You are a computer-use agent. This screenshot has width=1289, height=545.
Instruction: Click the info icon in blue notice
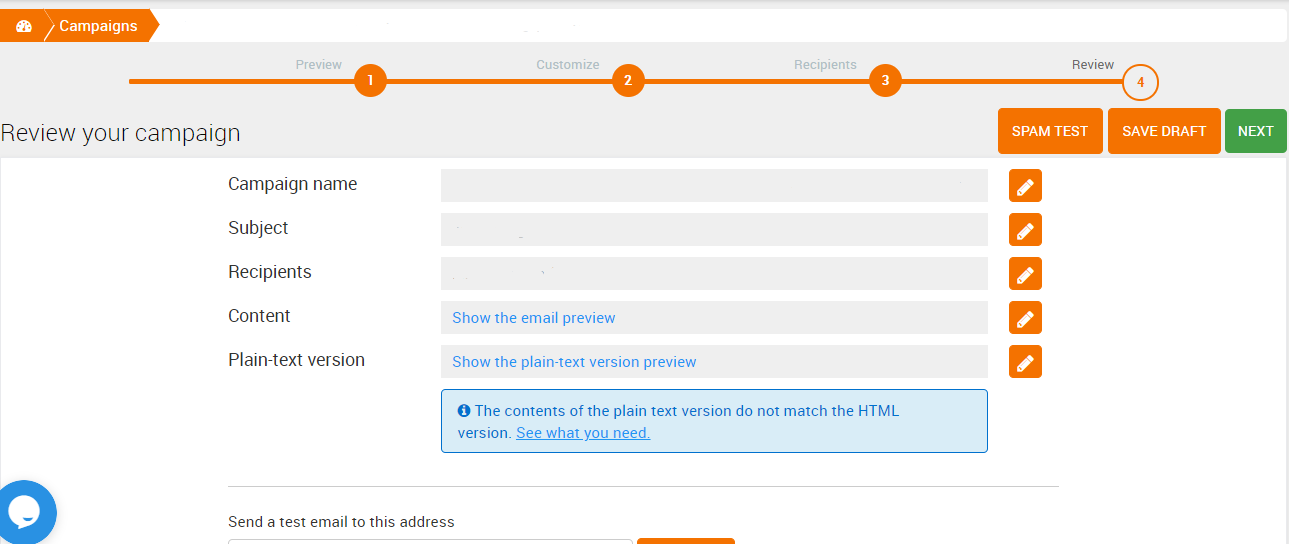[464, 411]
